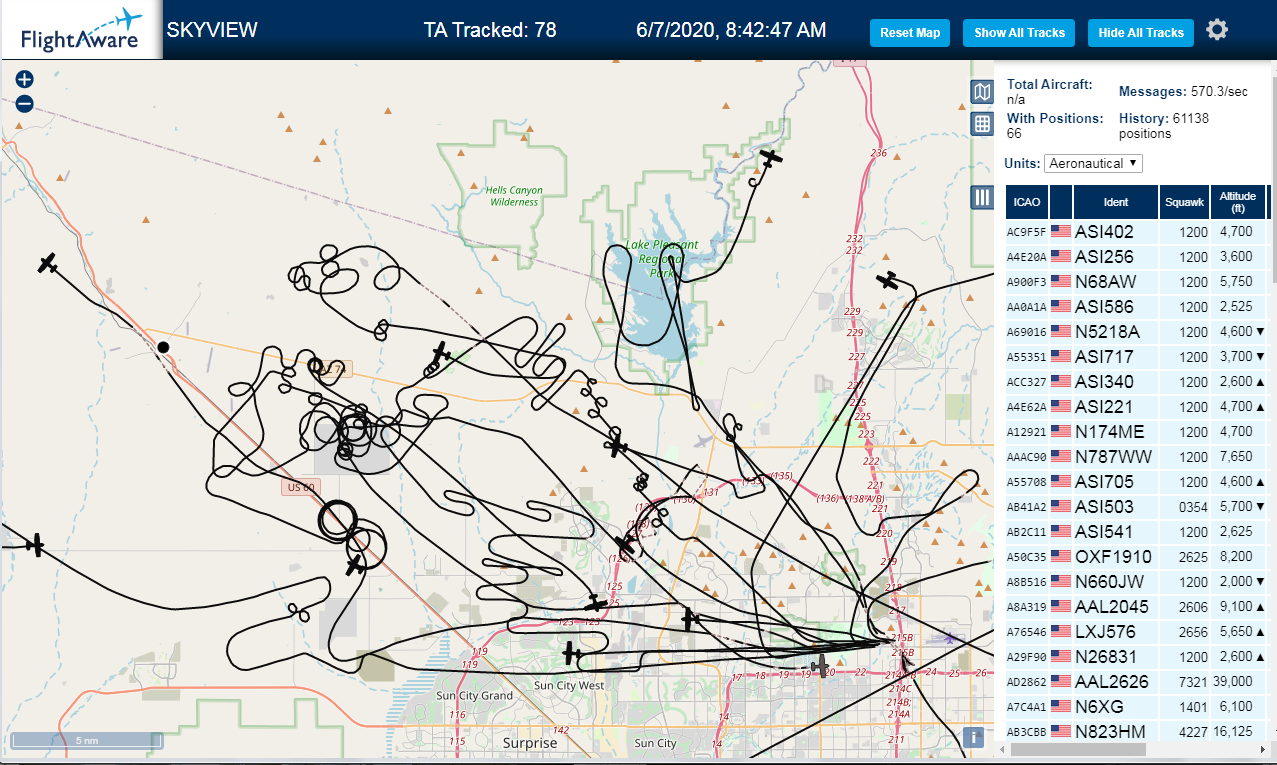Click the black dot track marker on US 60
The image size is (1277, 765).
[x=163, y=347]
